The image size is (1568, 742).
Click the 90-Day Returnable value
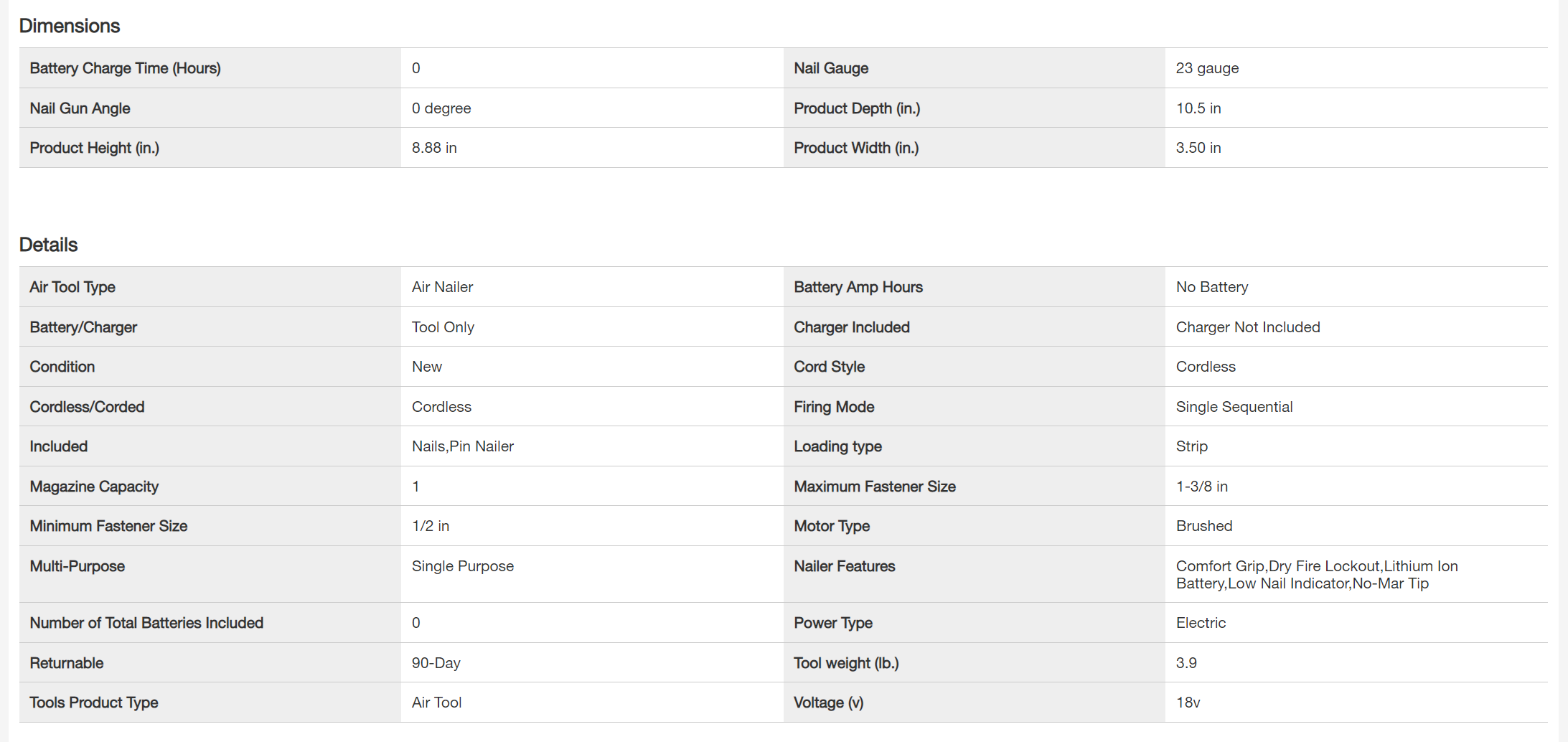click(x=436, y=663)
